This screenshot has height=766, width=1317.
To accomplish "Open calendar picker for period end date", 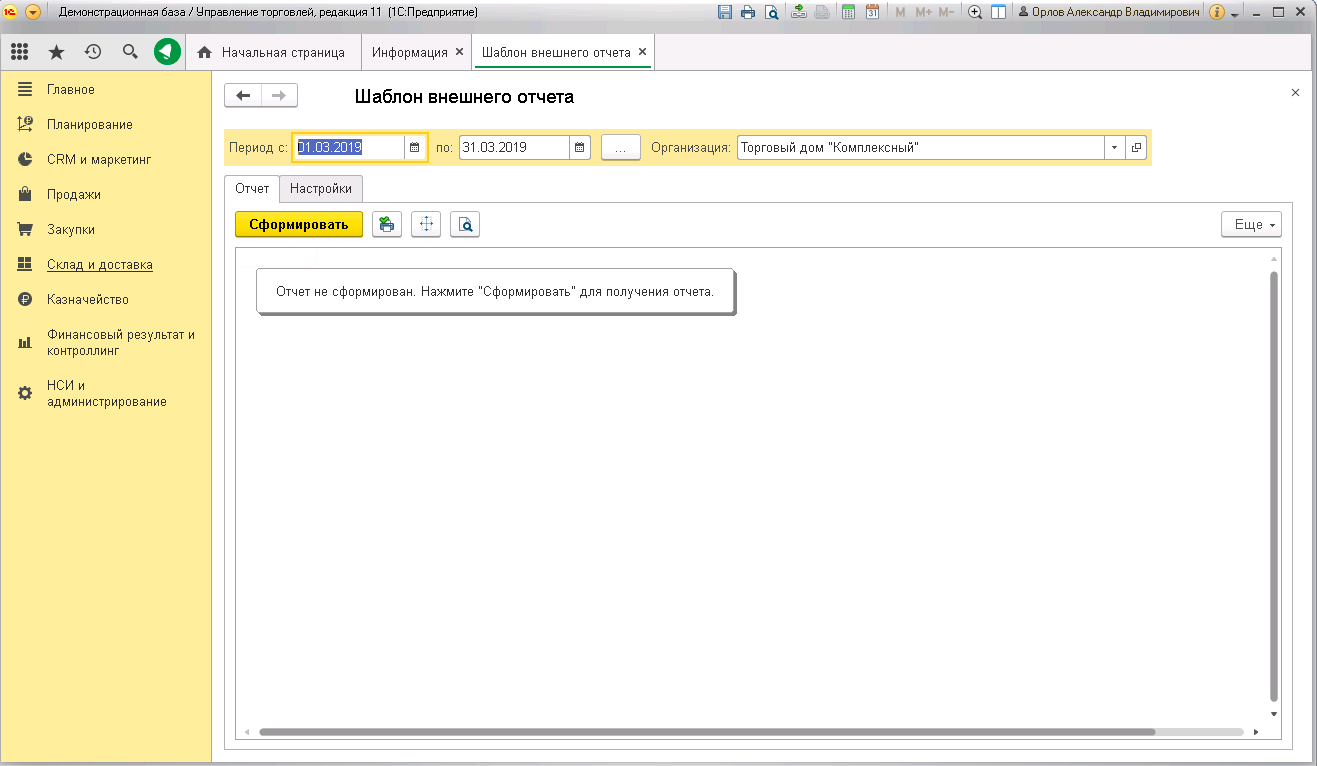I will click(579, 148).
